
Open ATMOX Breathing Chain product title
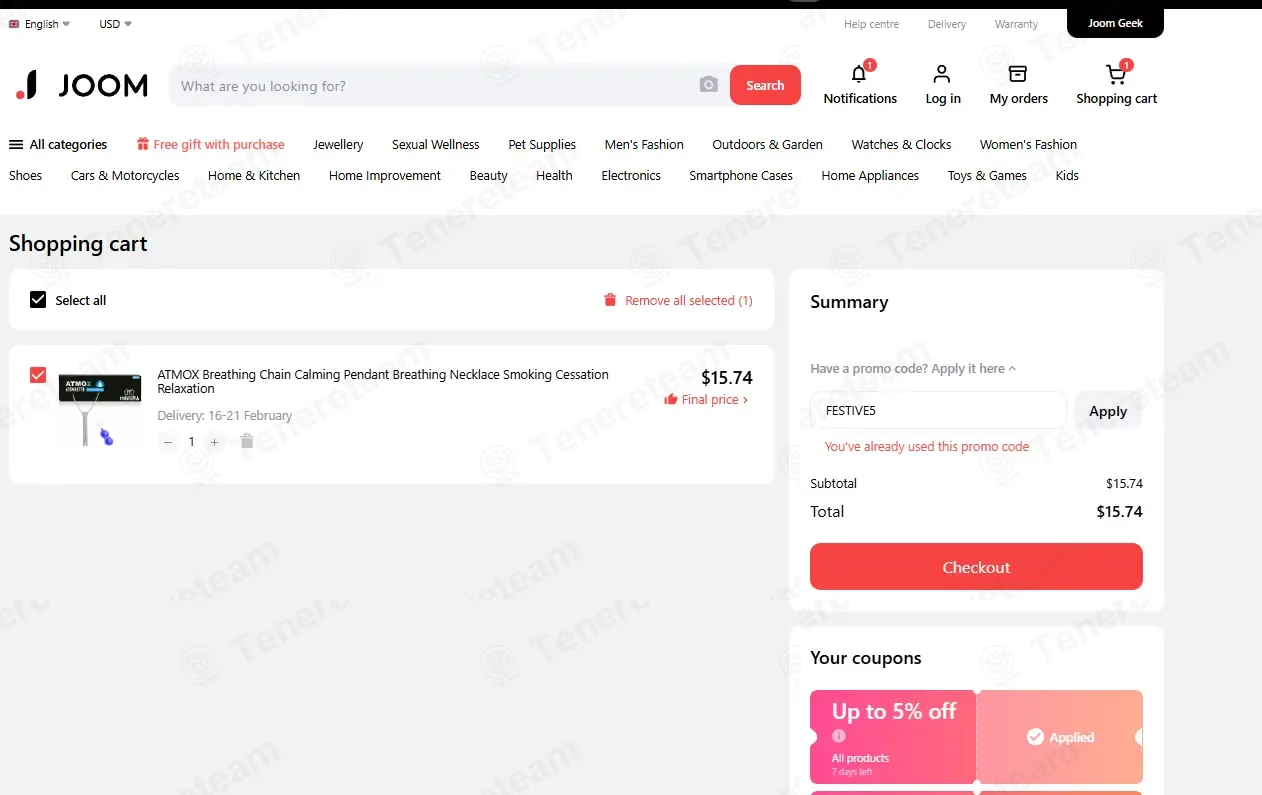pos(383,381)
